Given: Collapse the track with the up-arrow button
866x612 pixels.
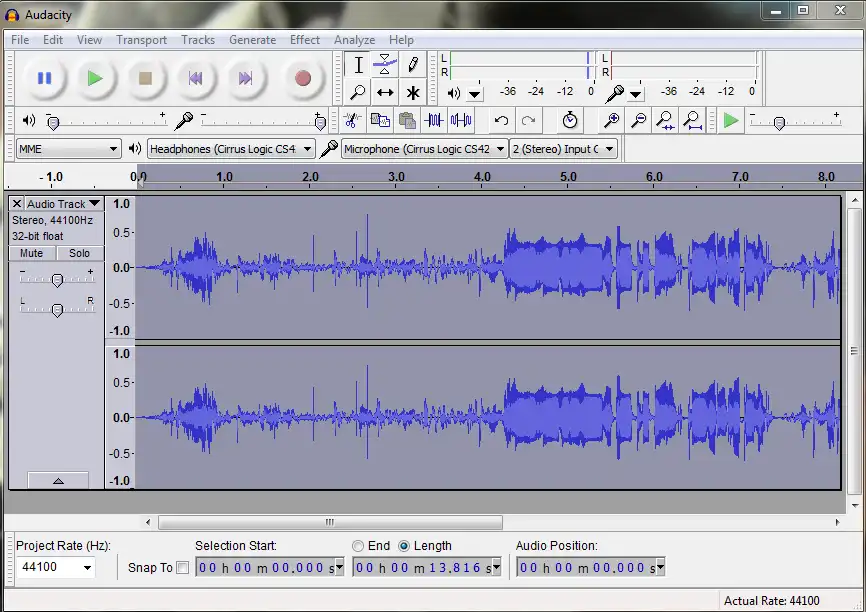Looking at the screenshot, I should point(58,481).
